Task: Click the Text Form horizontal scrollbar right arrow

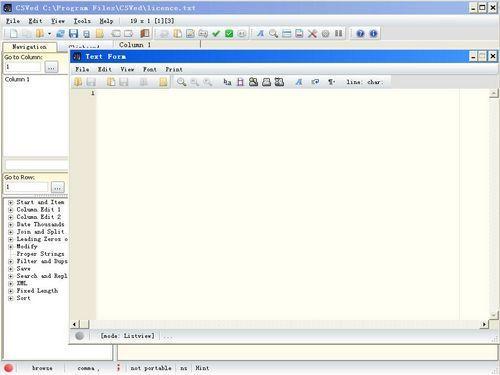Action: [x=484, y=324]
